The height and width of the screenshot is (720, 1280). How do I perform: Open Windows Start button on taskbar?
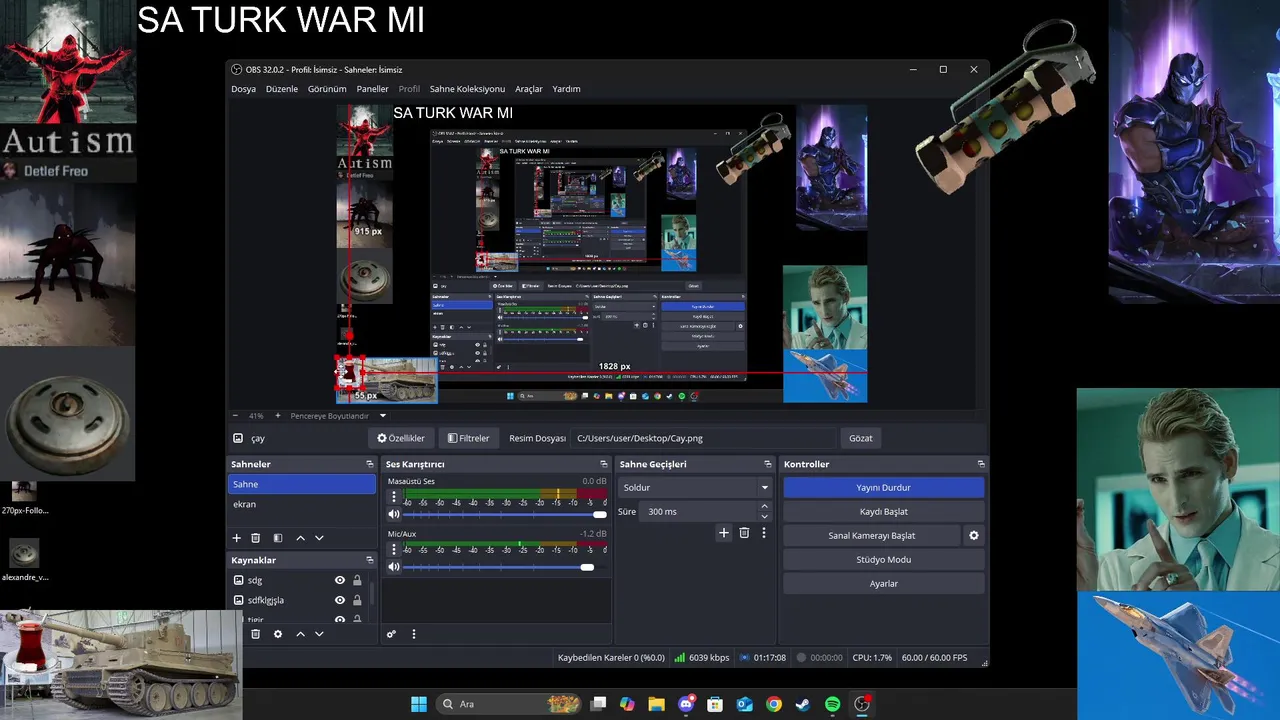tap(419, 704)
